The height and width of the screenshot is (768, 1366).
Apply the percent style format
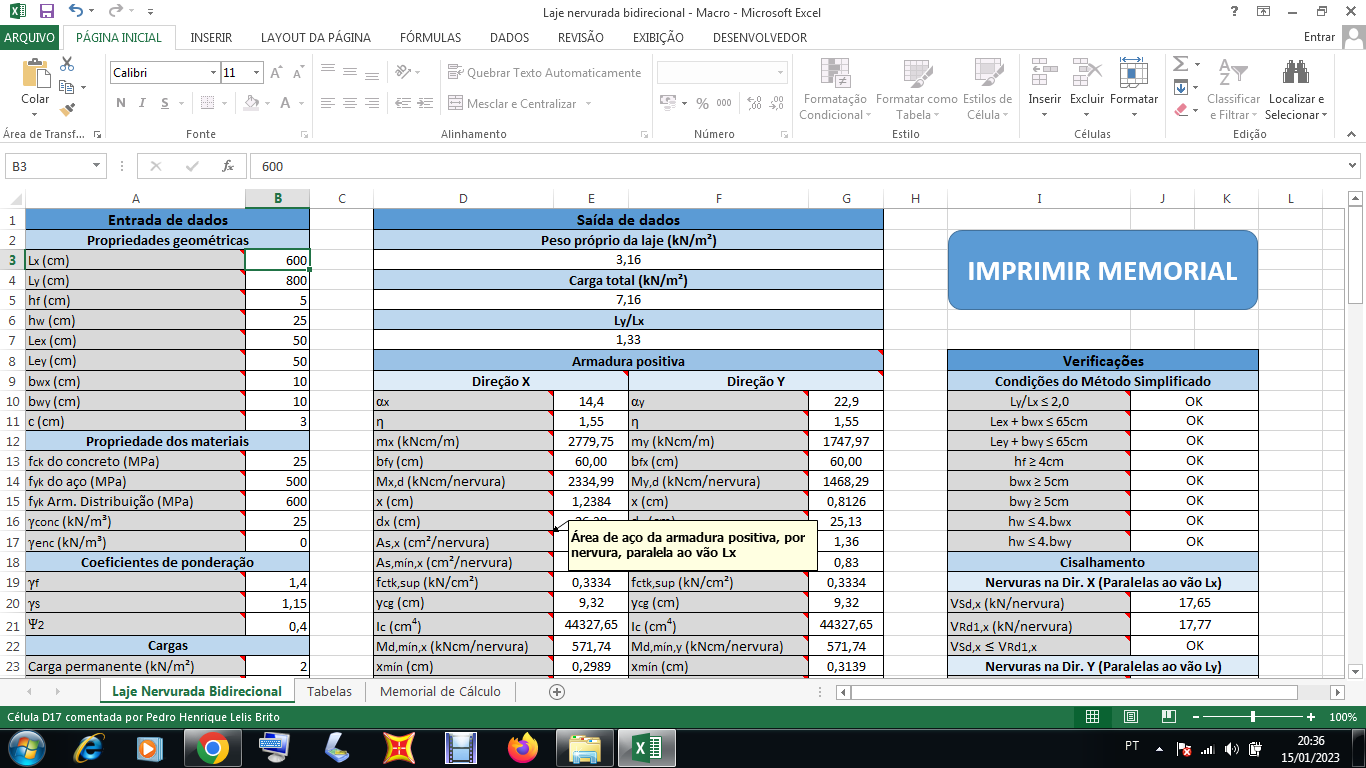702,103
